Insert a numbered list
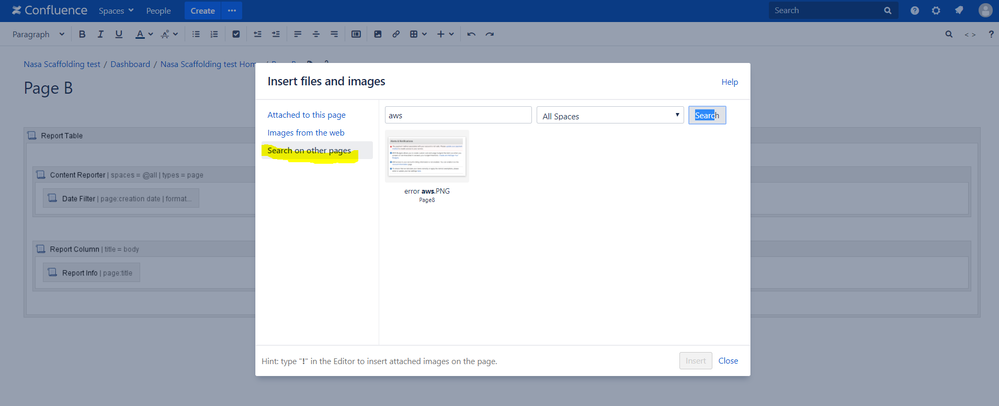 pyautogui.click(x=214, y=34)
